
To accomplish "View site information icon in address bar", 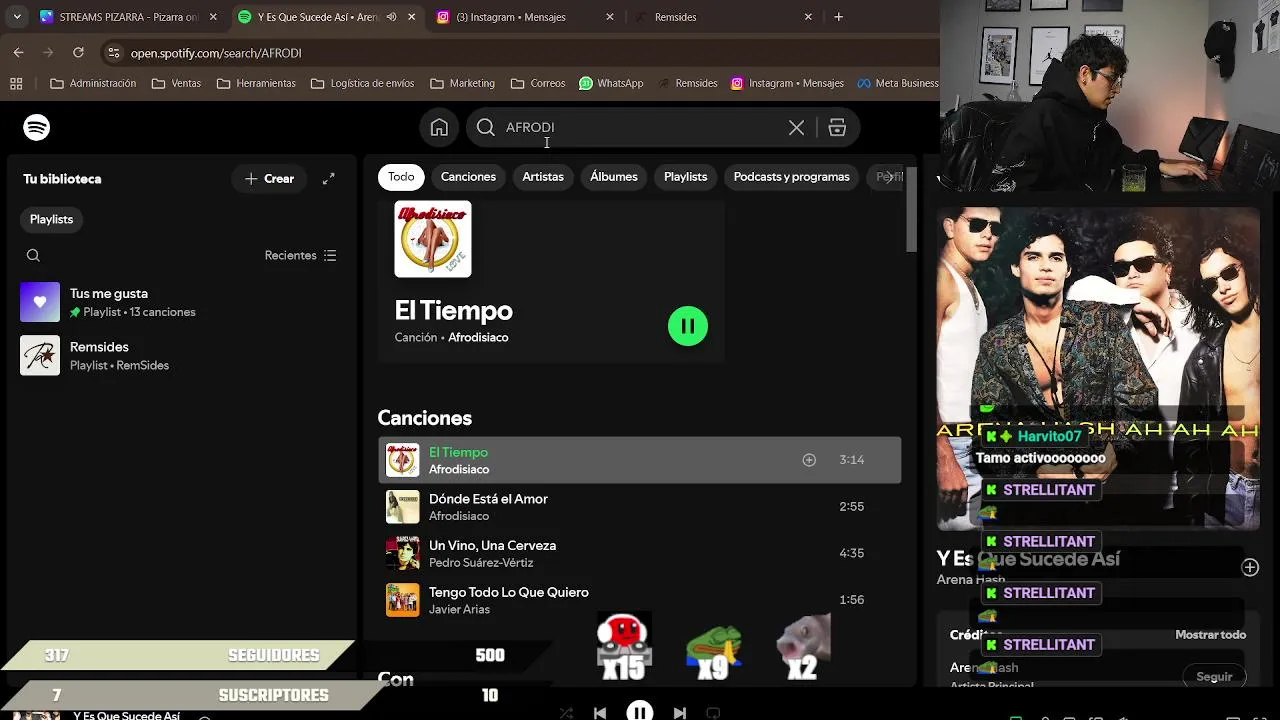I will point(113,53).
